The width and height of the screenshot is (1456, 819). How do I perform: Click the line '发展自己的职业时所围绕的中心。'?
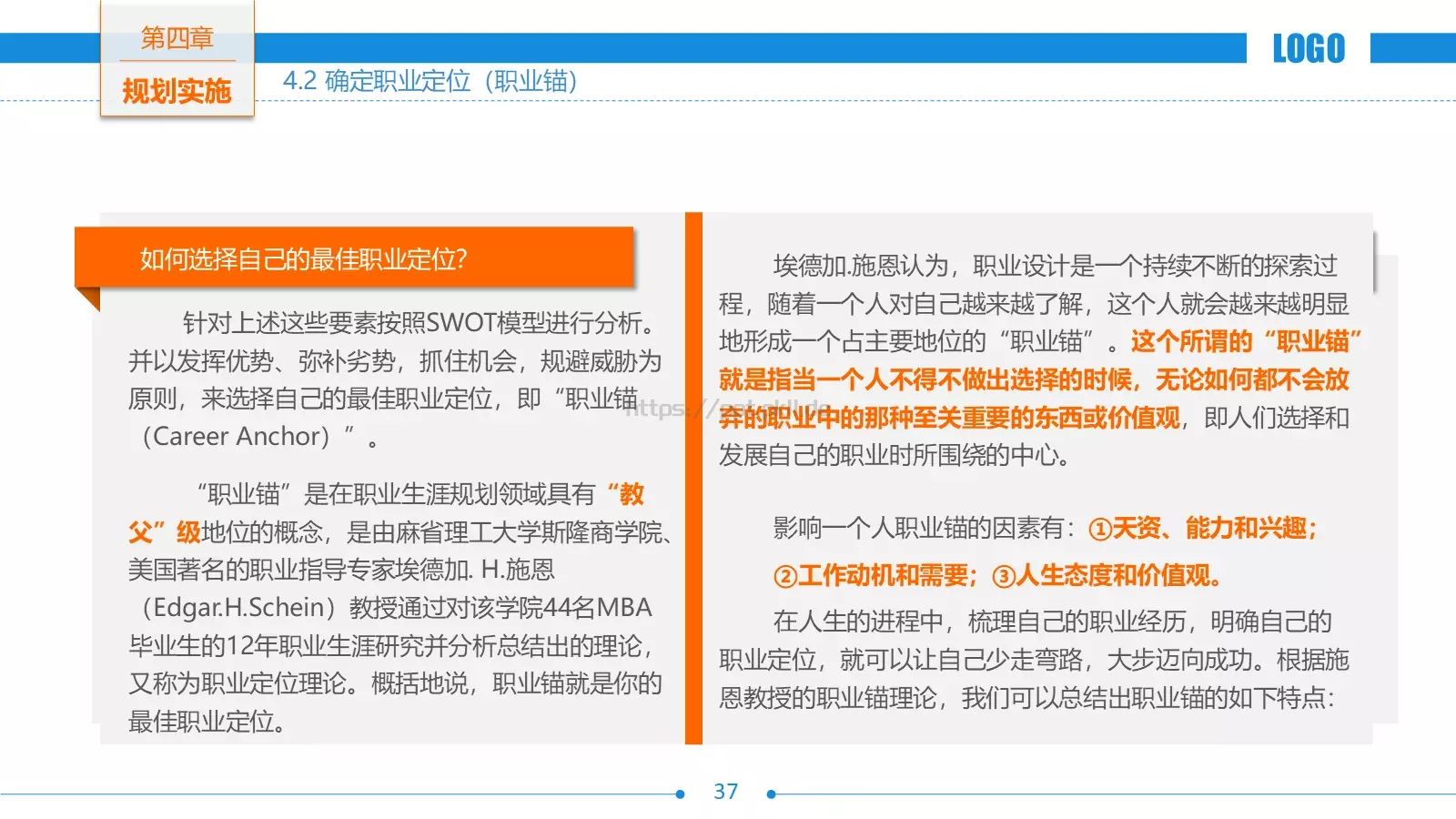[x=895, y=455]
